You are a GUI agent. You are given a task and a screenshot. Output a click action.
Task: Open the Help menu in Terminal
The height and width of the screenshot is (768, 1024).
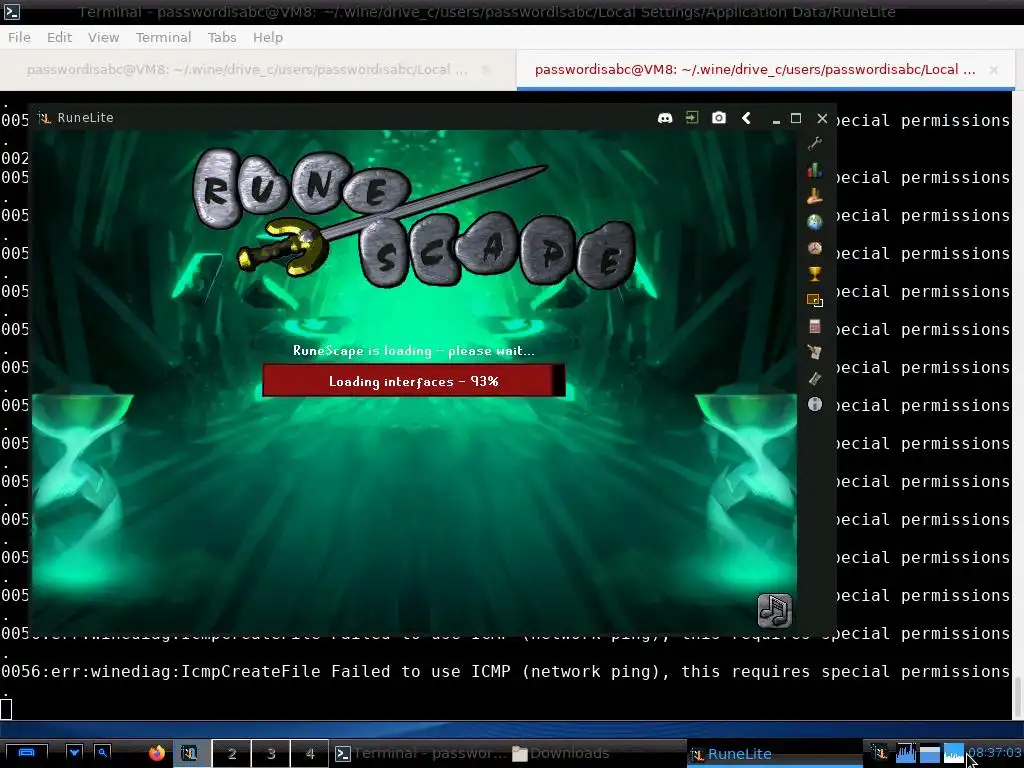point(268,37)
